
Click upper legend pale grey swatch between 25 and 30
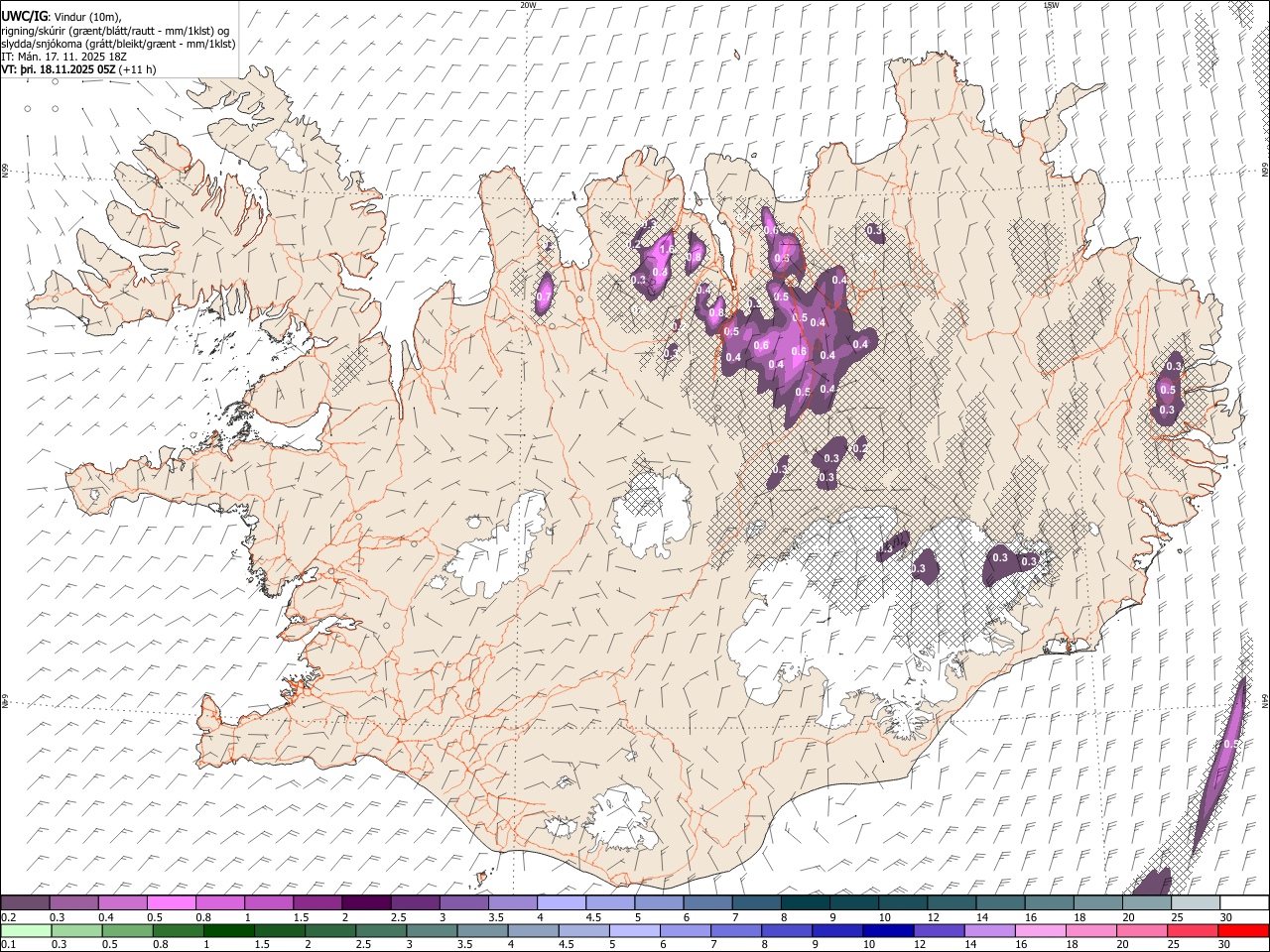tap(1194, 902)
